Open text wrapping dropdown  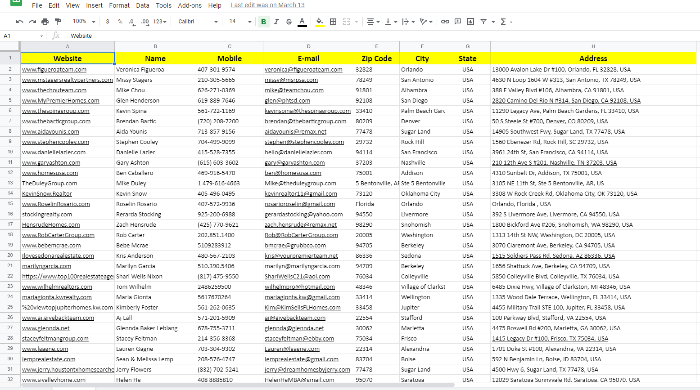pyautogui.click(x=408, y=21)
